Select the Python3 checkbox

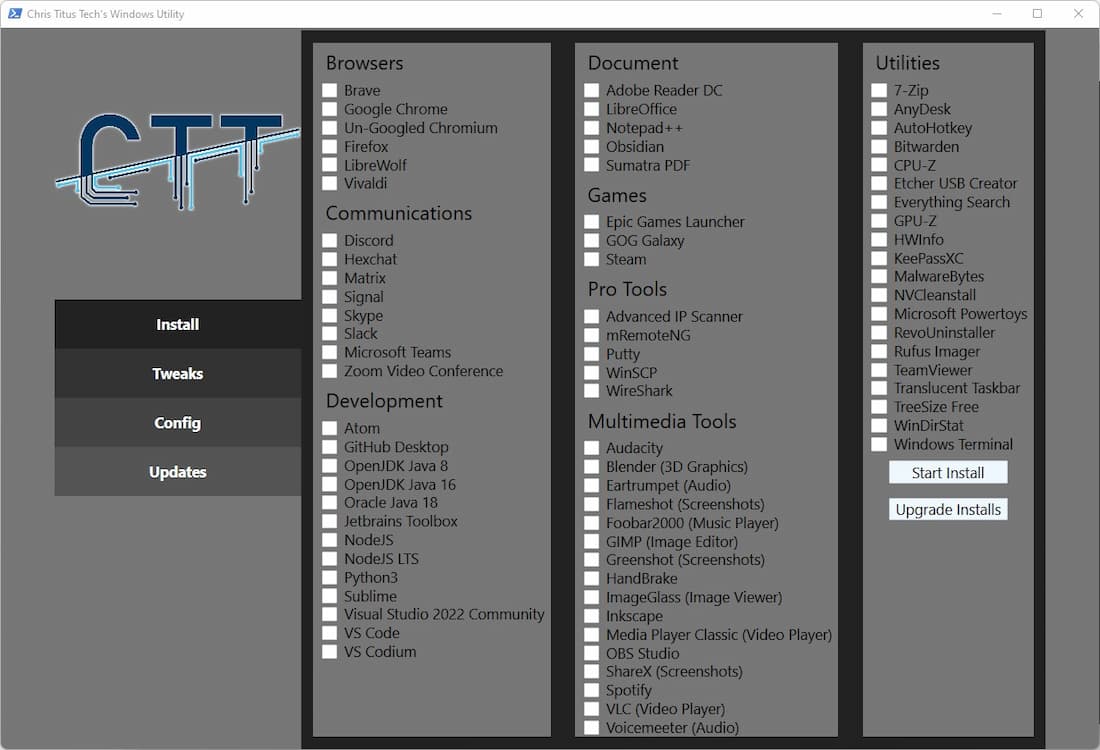[x=330, y=577]
